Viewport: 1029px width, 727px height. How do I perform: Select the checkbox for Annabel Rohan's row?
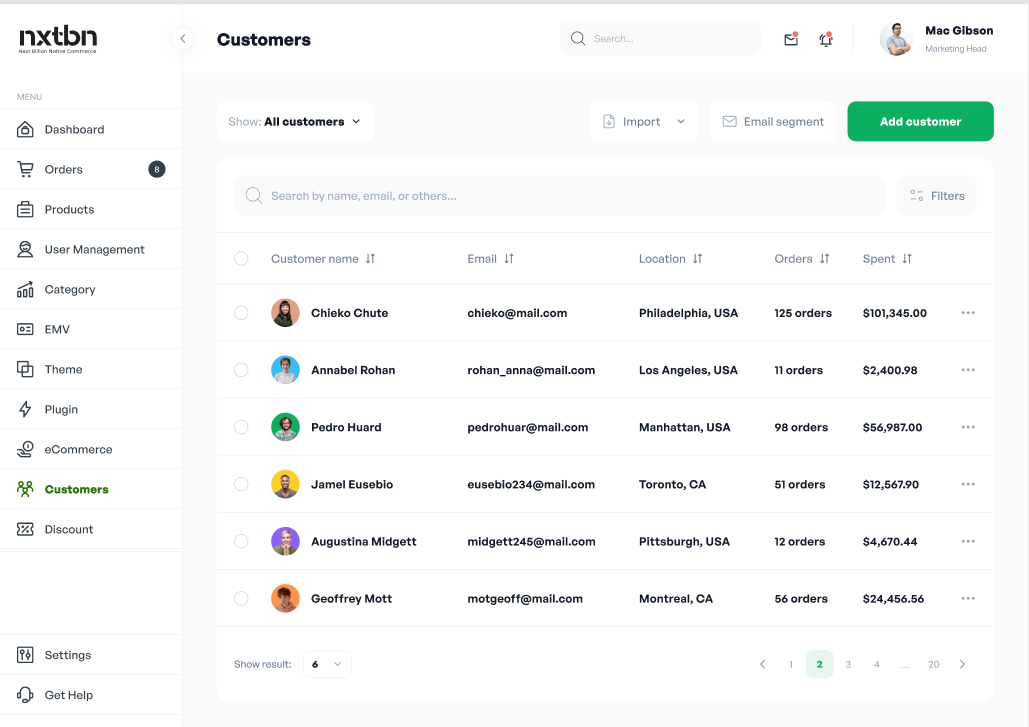click(241, 370)
